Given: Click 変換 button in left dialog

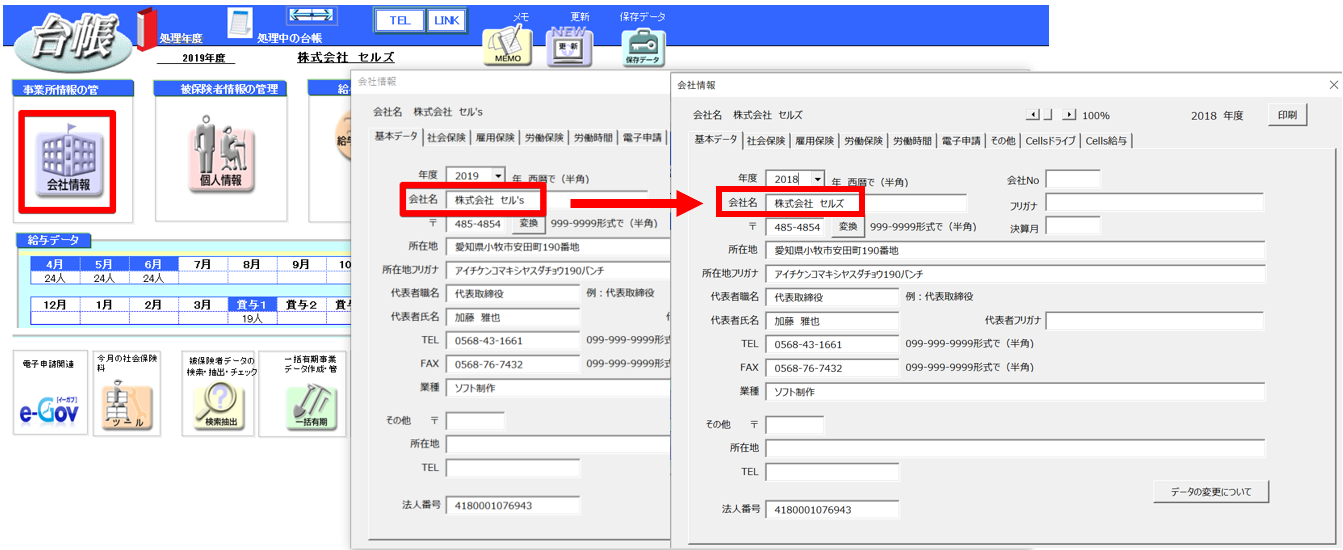Looking at the screenshot, I should coord(528,223).
